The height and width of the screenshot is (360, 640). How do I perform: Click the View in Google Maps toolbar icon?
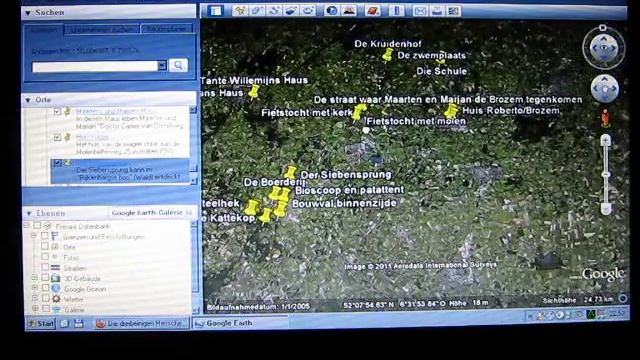click(453, 11)
